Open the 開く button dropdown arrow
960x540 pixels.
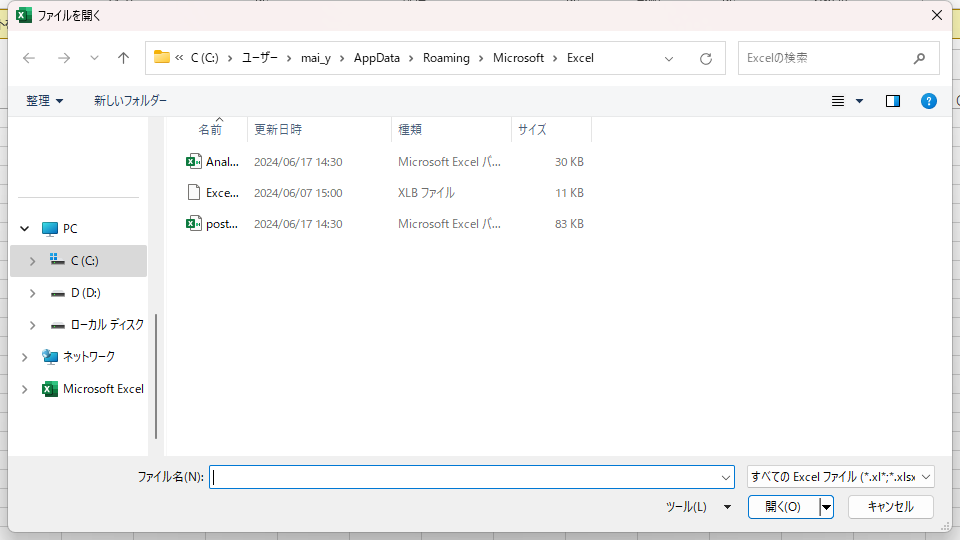coord(827,507)
